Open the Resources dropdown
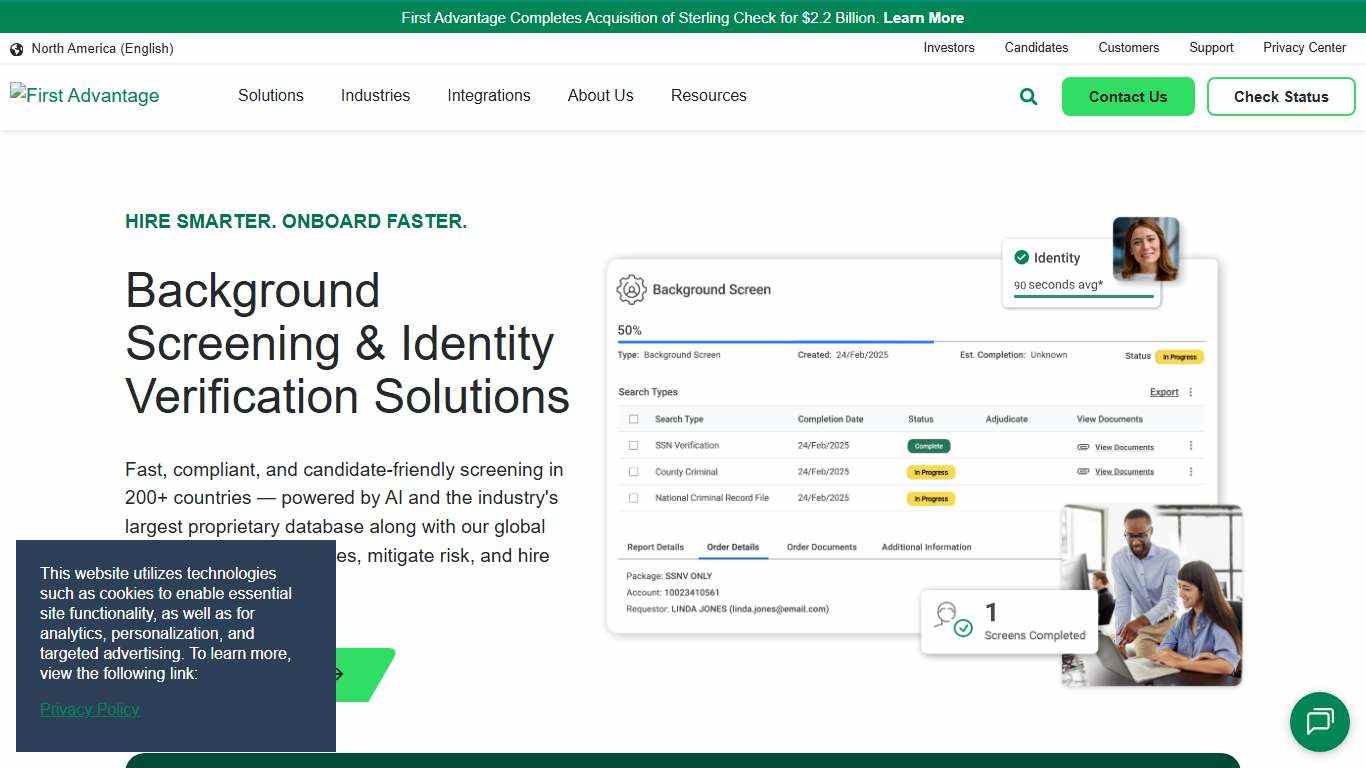This screenshot has height=768, width=1366. pyautogui.click(x=708, y=95)
